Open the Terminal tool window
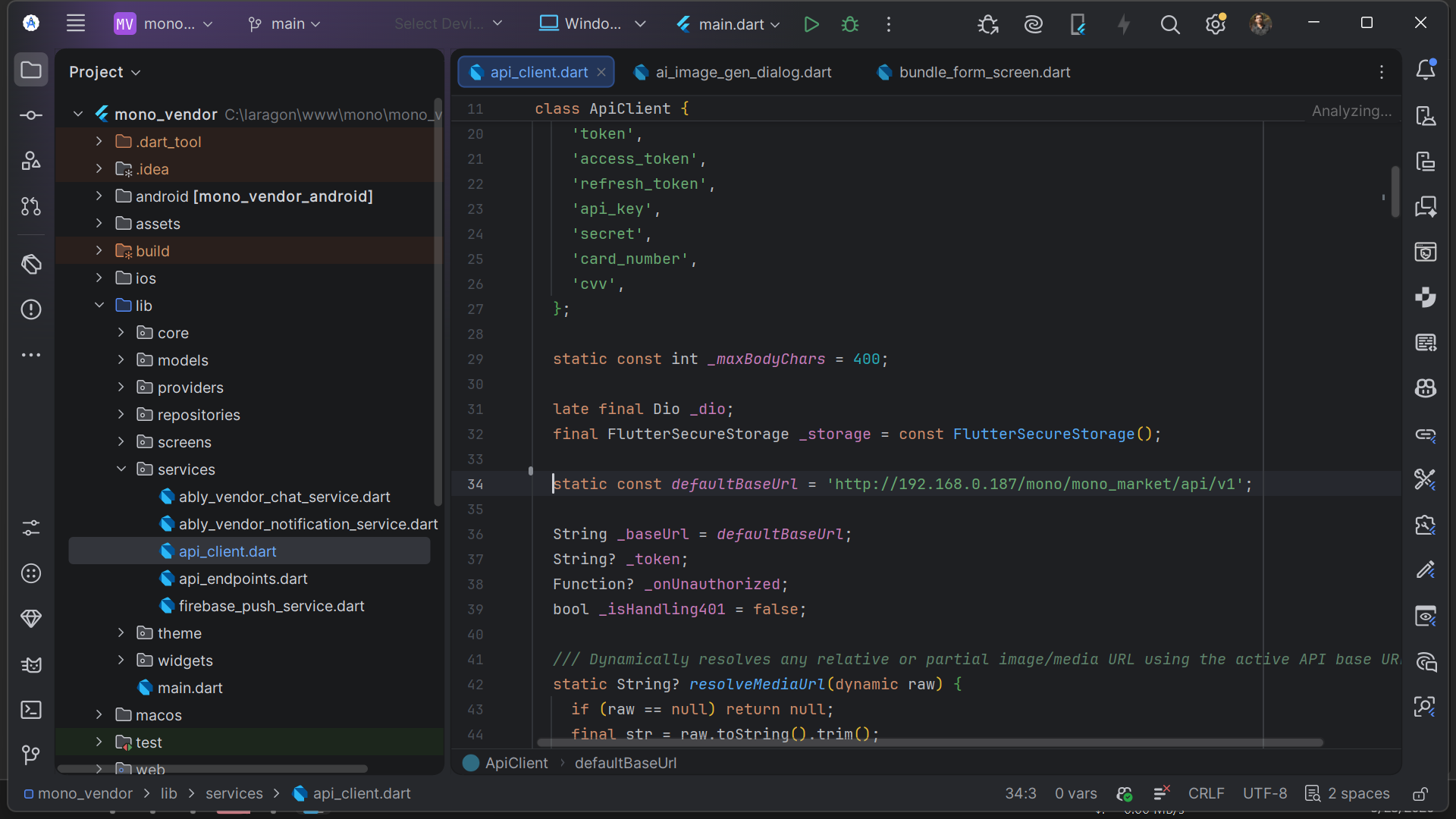The image size is (1456, 819). [x=31, y=710]
